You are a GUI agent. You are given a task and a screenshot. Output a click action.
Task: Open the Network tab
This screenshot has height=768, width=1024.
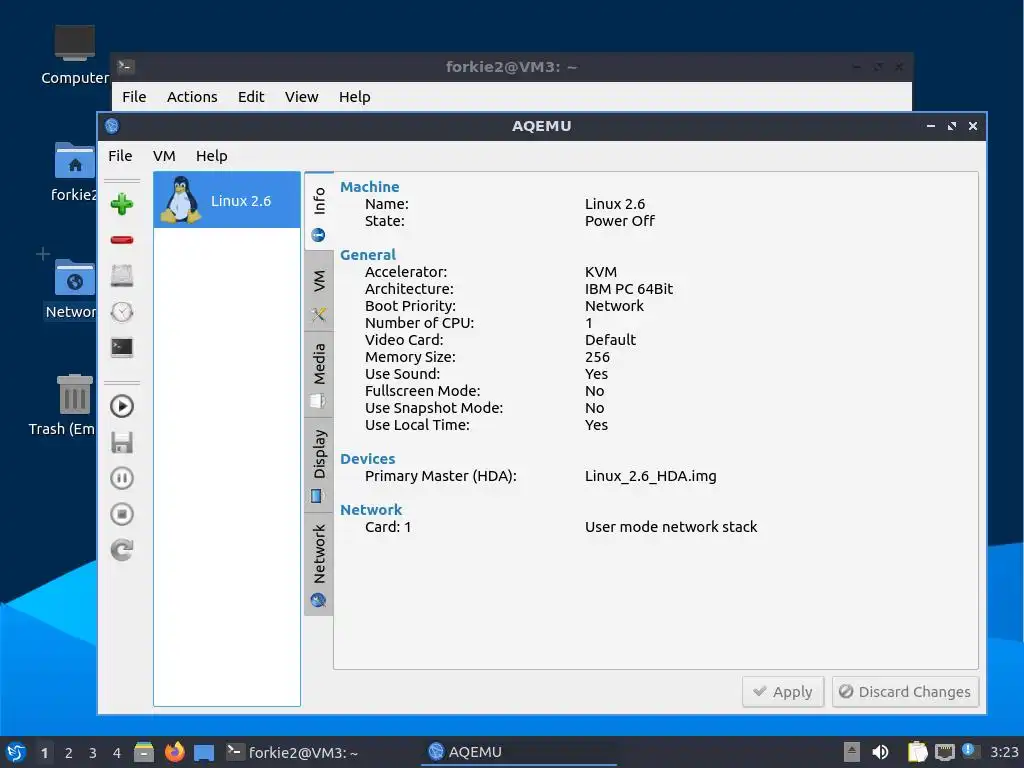319,564
